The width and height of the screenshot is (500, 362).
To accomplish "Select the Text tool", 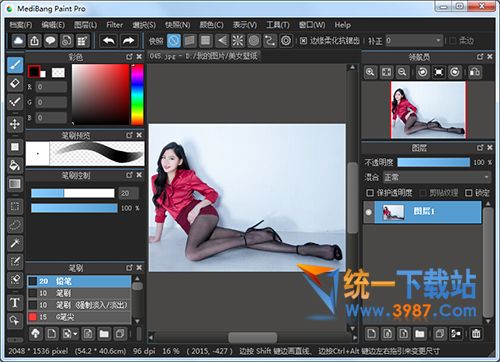I will click(x=15, y=302).
